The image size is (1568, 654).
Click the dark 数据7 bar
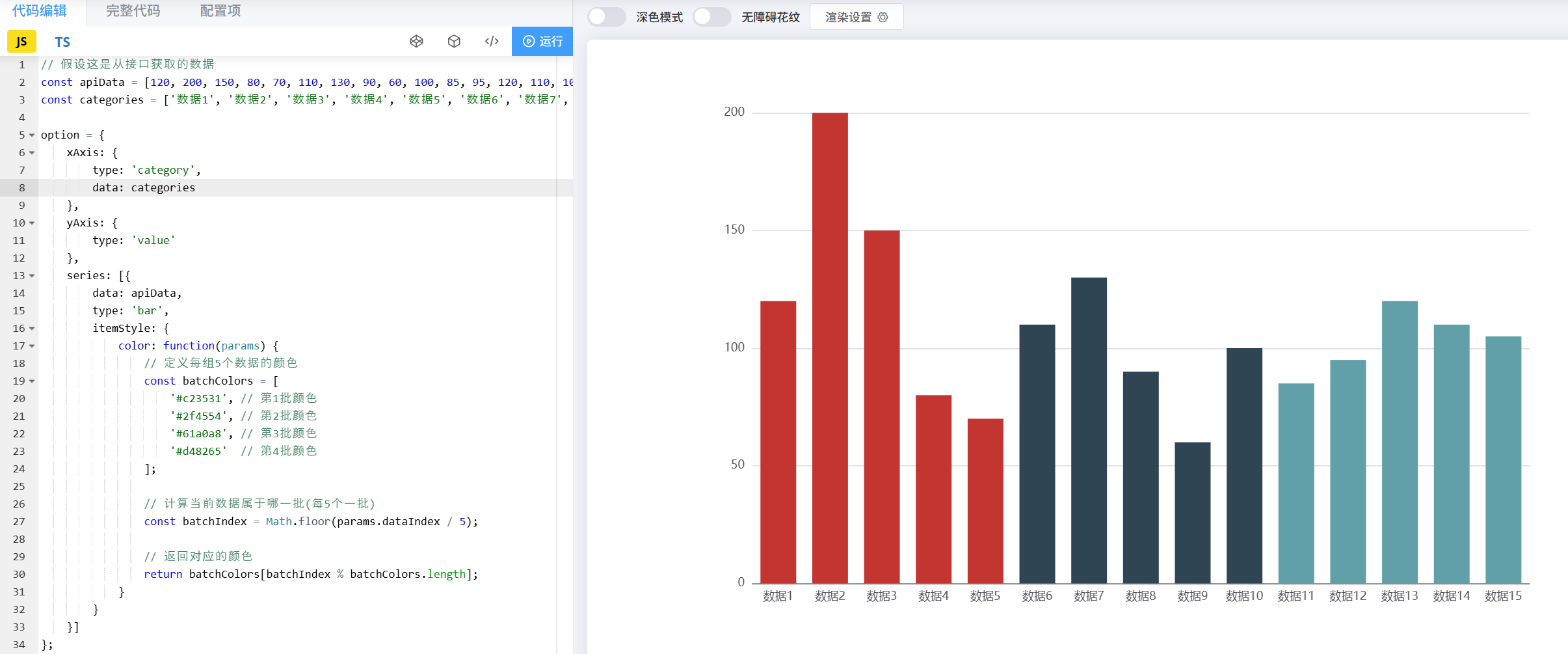point(1089,430)
